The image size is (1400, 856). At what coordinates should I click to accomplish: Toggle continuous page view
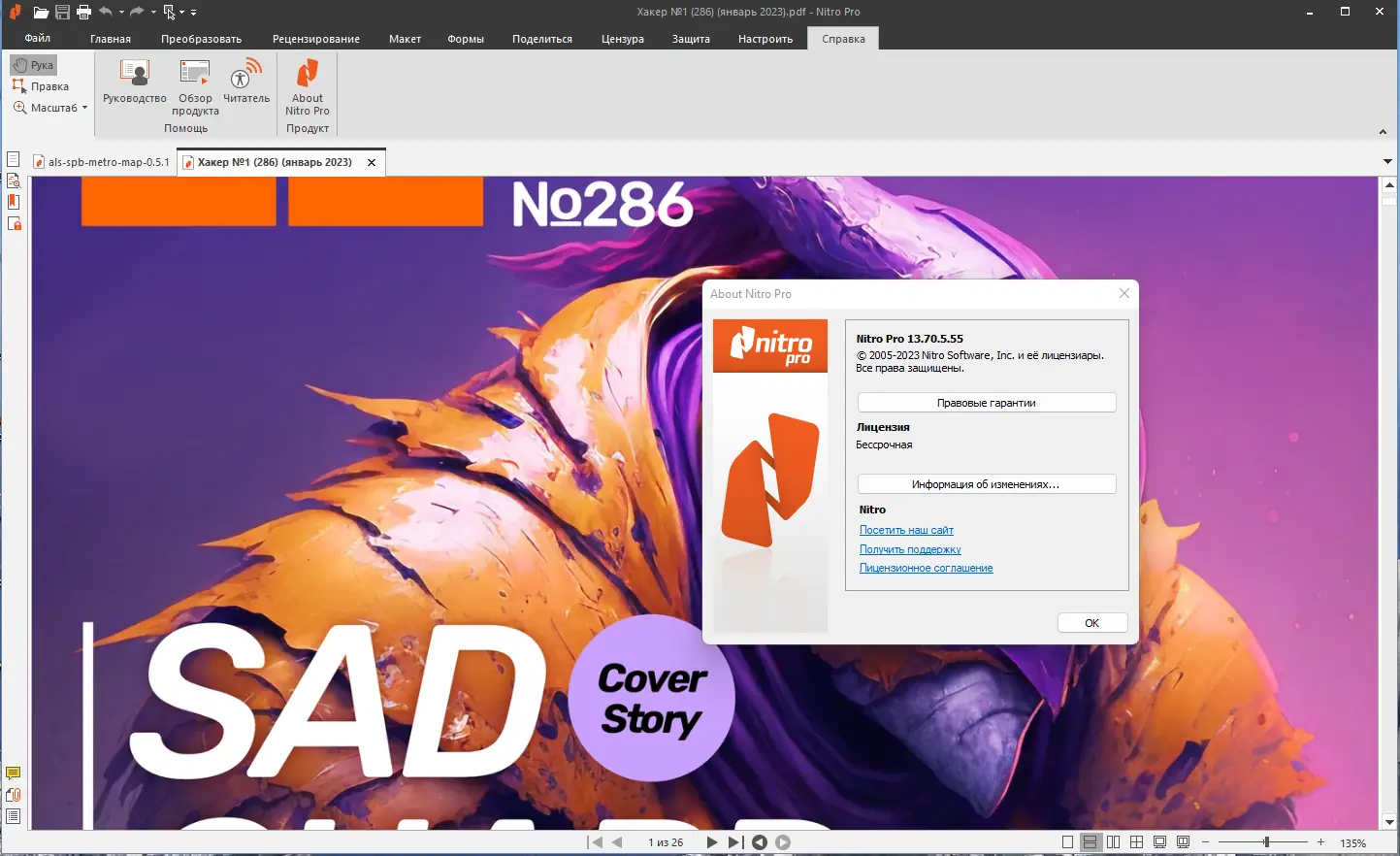coord(1091,842)
